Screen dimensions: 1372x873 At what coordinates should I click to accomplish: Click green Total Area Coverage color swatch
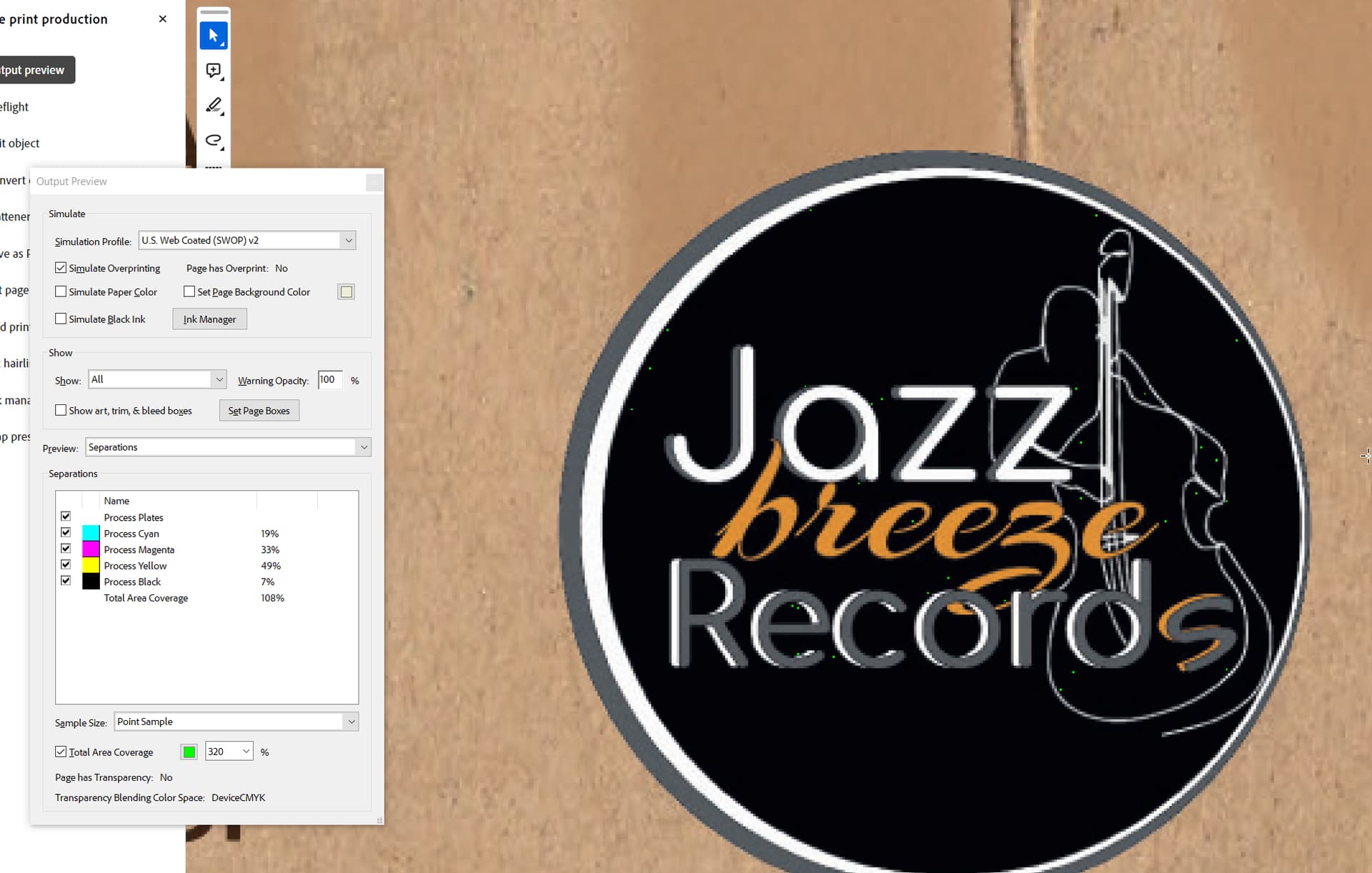[189, 752]
